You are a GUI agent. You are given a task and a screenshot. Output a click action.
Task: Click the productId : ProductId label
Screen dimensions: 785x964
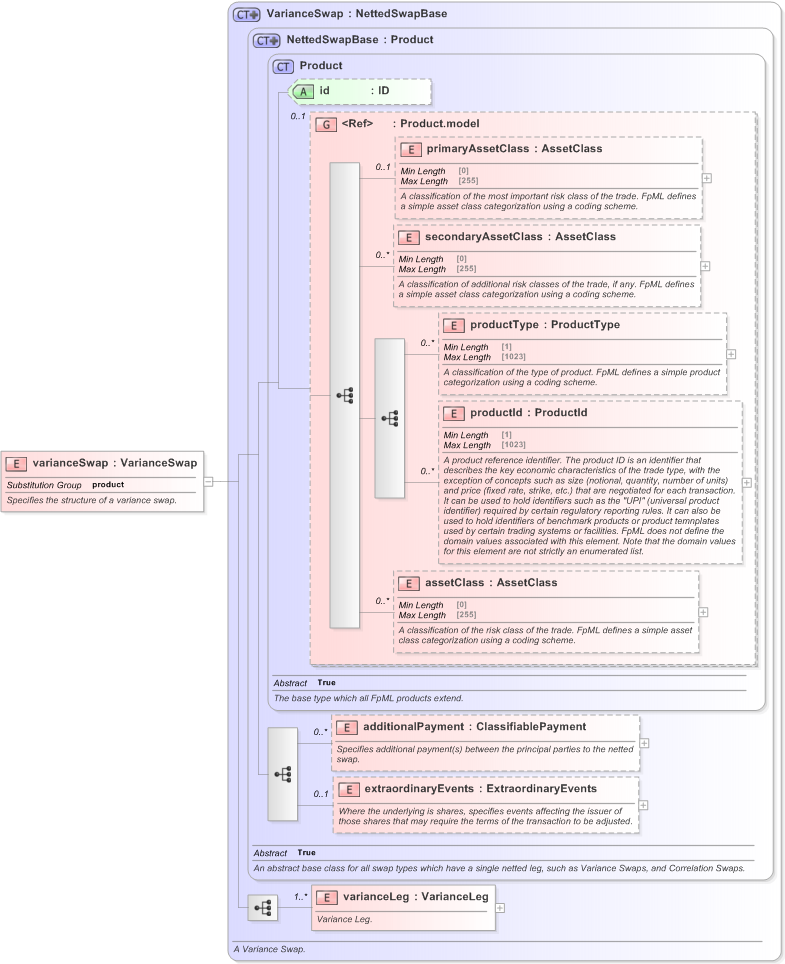[x=529, y=413]
